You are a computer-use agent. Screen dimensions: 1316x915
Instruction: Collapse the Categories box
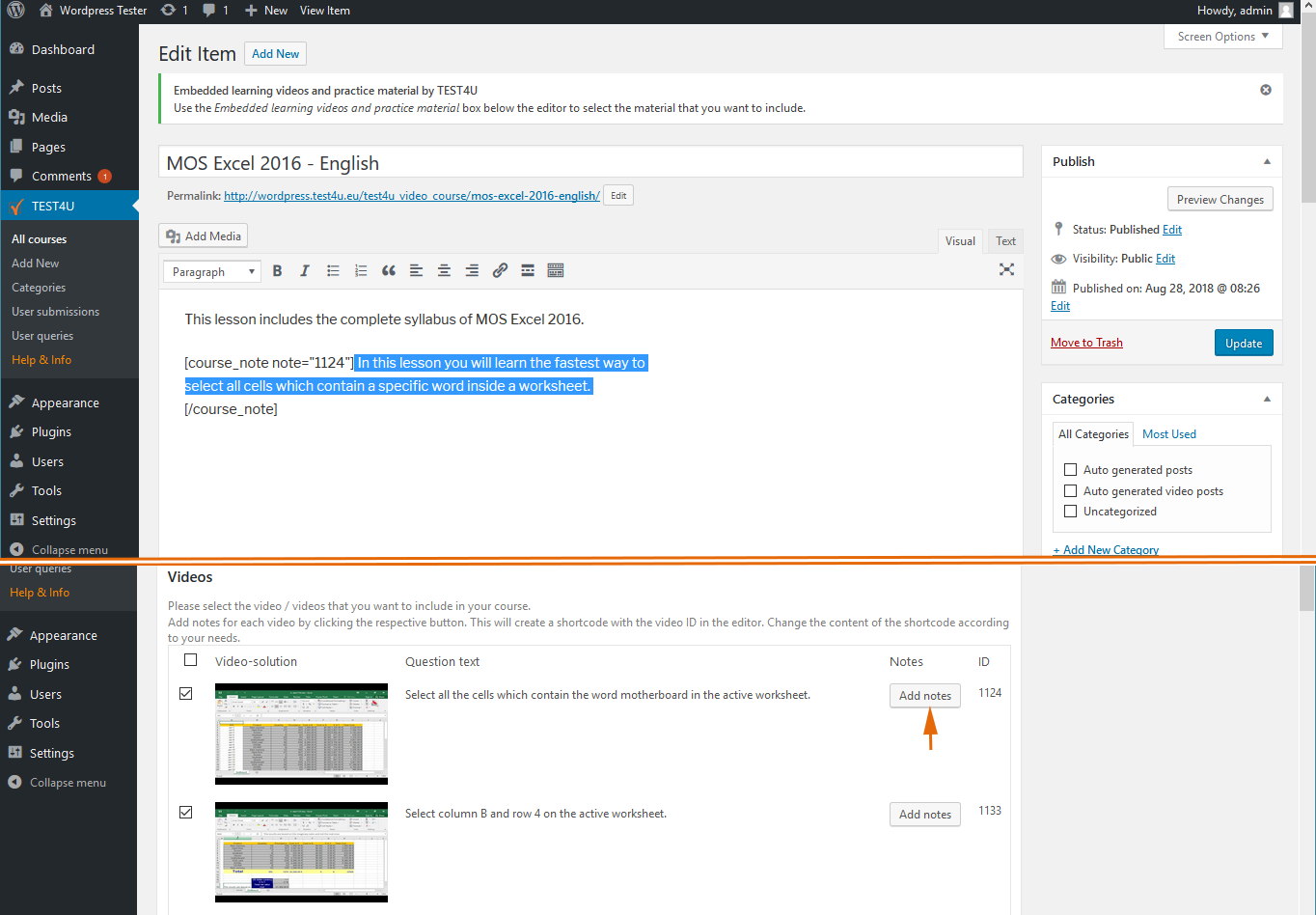point(1267,399)
